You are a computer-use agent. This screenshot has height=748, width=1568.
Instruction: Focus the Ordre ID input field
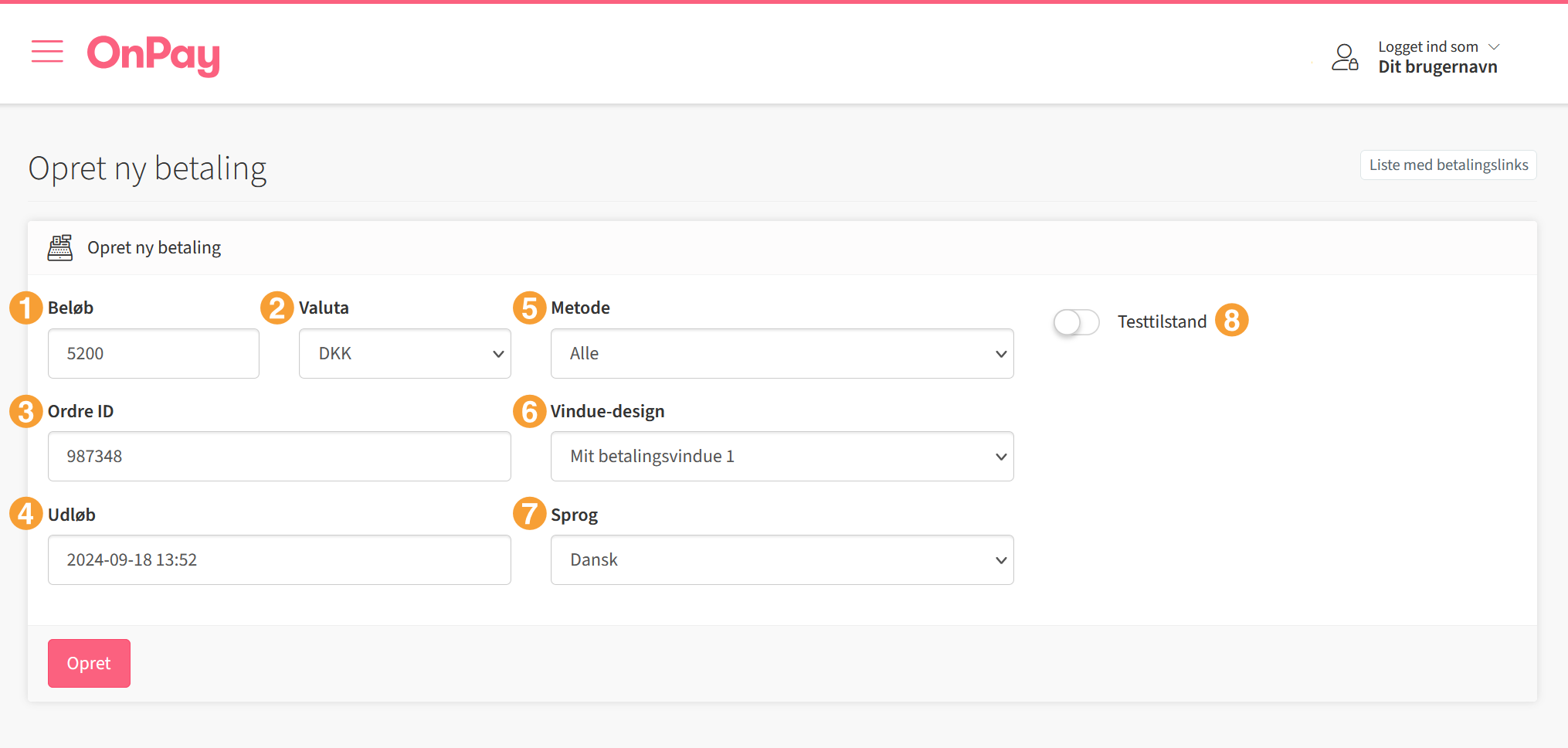pyautogui.click(x=280, y=457)
